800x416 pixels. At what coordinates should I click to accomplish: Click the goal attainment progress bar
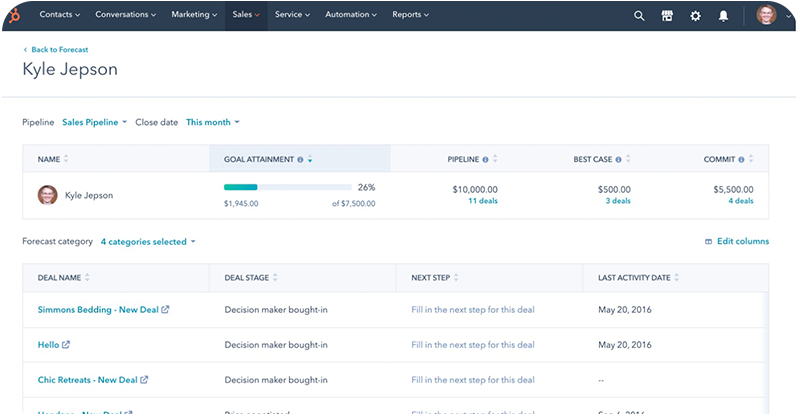pyautogui.click(x=288, y=187)
